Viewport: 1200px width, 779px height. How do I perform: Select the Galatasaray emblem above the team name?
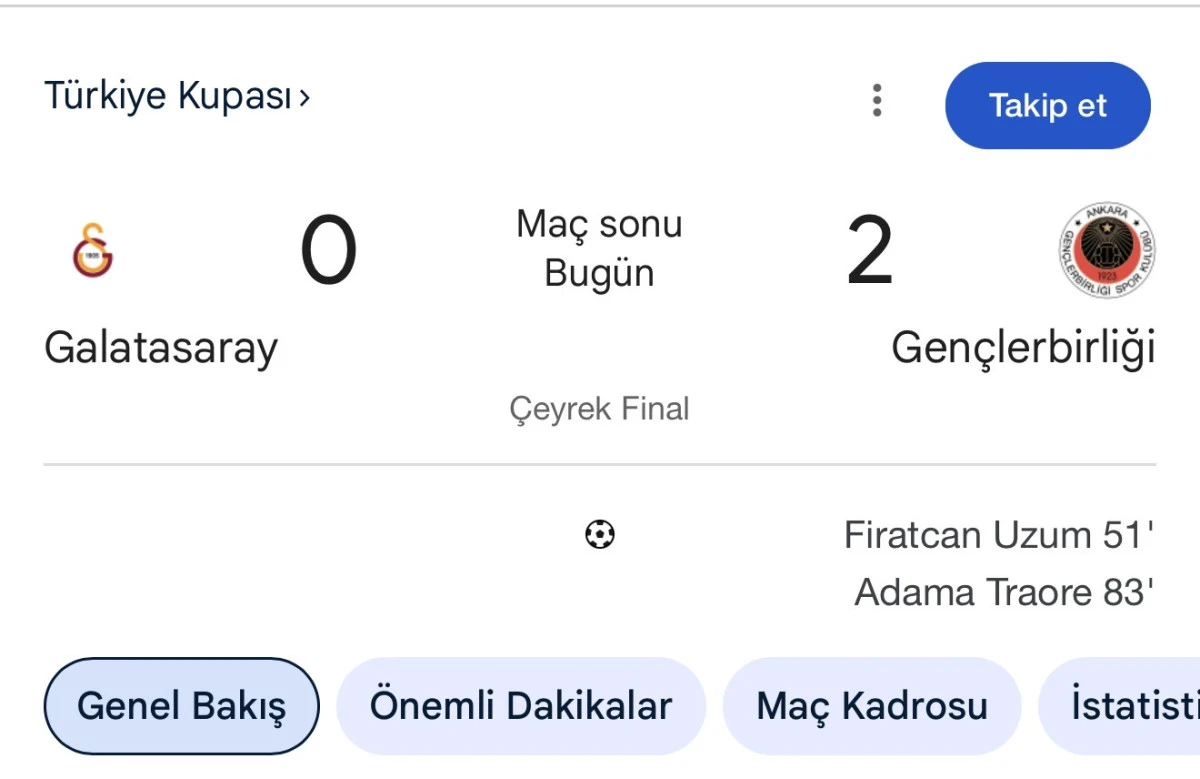(x=93, y=249)
